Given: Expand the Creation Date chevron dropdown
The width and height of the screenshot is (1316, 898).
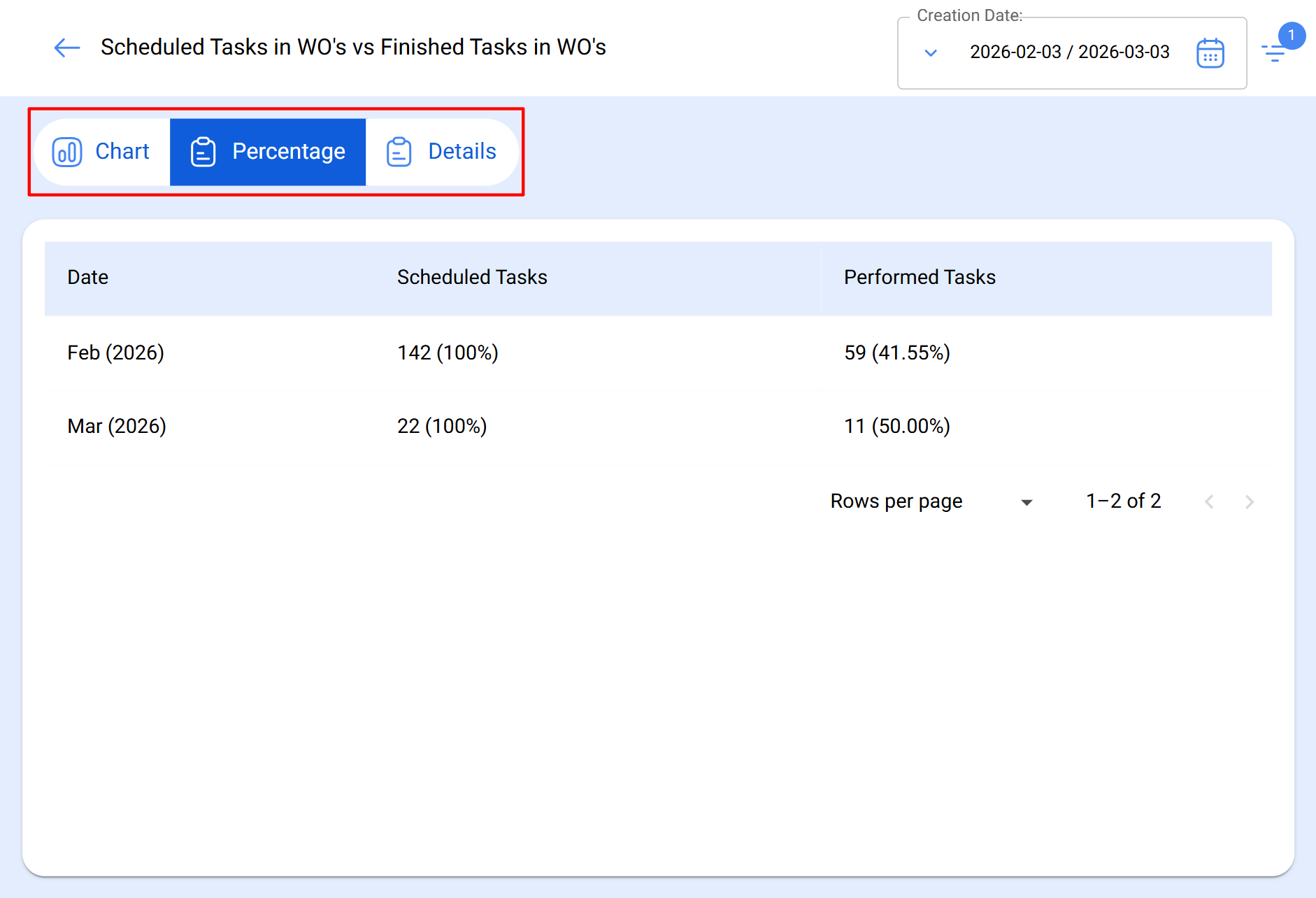Looking at the screenshot, I should coord(931,53).
